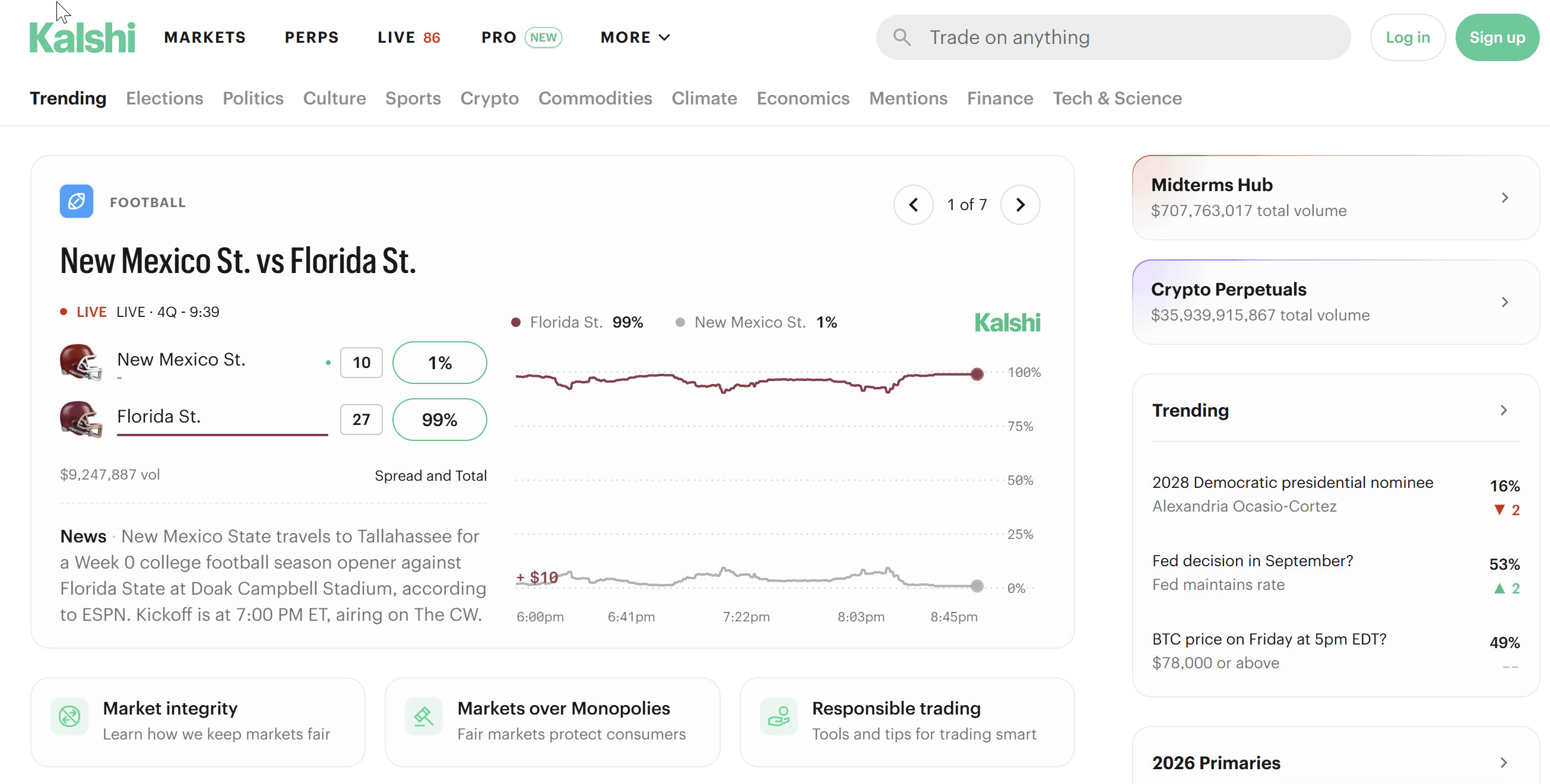Open the Market integrity card
The width and height of the screenshot is (1550, 784).
click(198, 722)
